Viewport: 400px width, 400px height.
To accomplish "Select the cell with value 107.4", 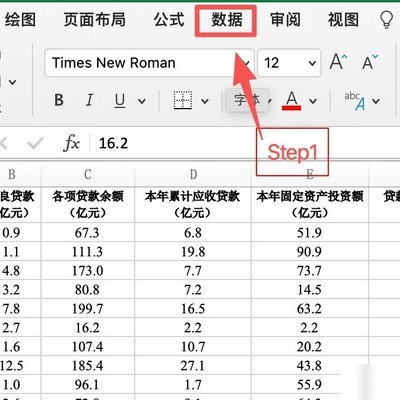I will 87,346.
